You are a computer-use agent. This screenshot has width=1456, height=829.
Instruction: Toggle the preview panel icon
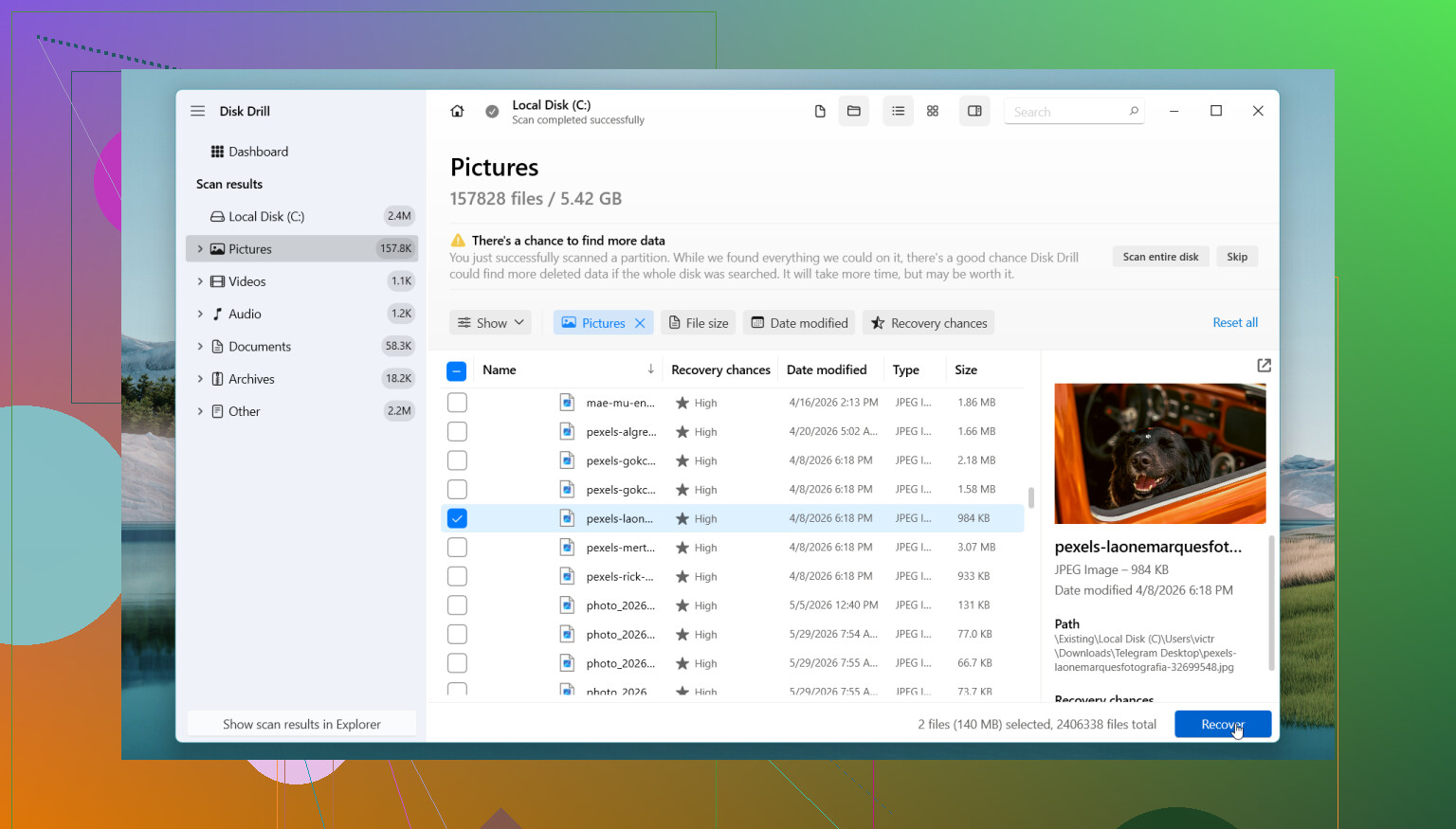pyautogui.click(x=974, y=111)
